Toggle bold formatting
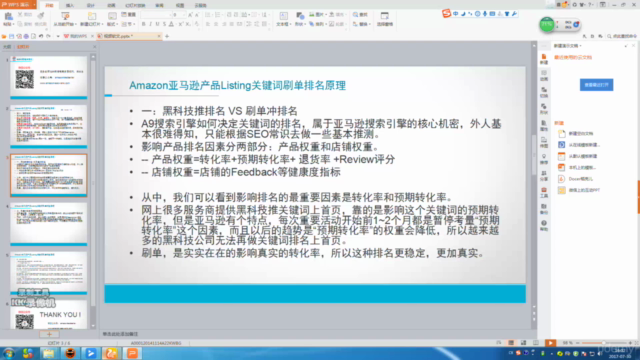 click(144, 24)
